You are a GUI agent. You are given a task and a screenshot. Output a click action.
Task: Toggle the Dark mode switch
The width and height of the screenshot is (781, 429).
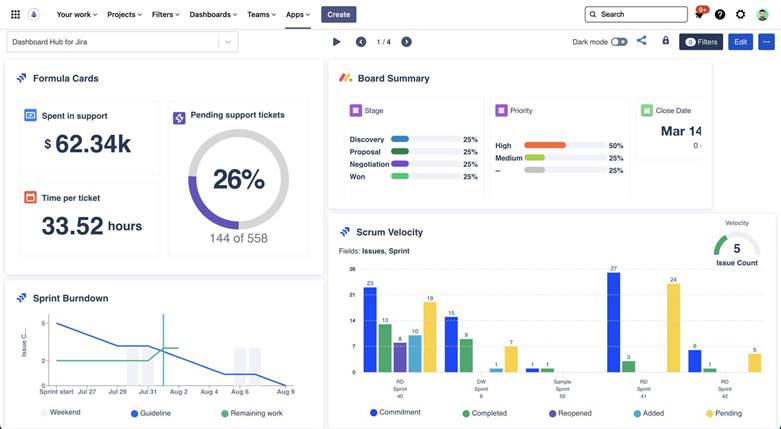pos(619,42)
